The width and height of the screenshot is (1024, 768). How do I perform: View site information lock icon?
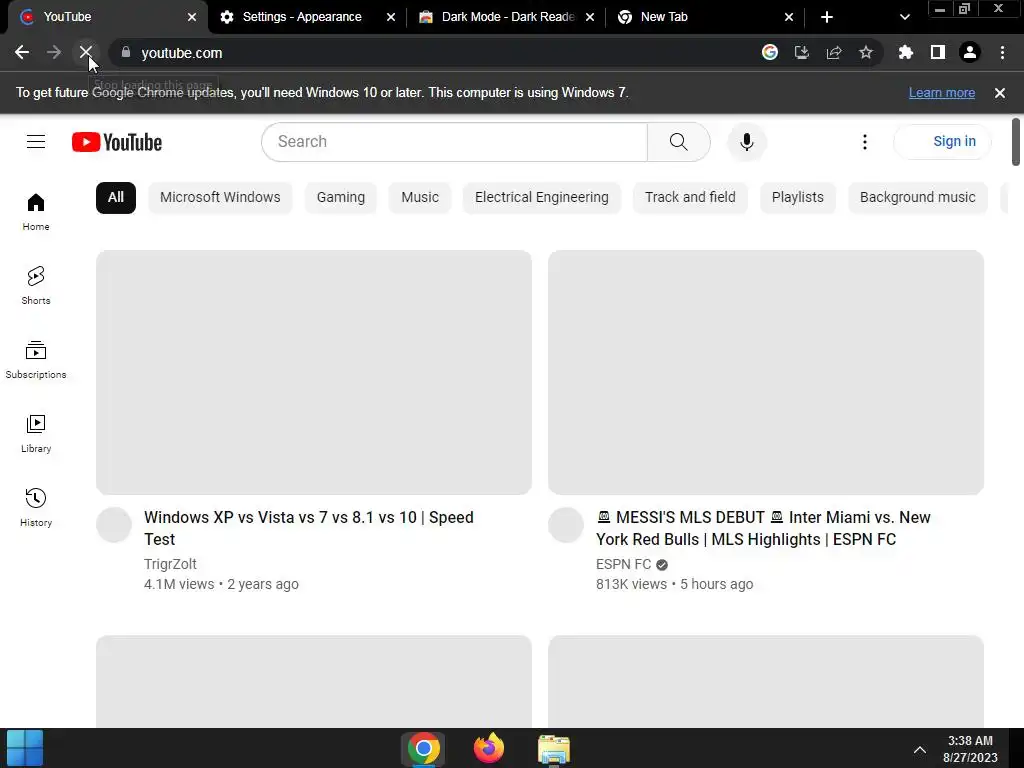[126, 52]
